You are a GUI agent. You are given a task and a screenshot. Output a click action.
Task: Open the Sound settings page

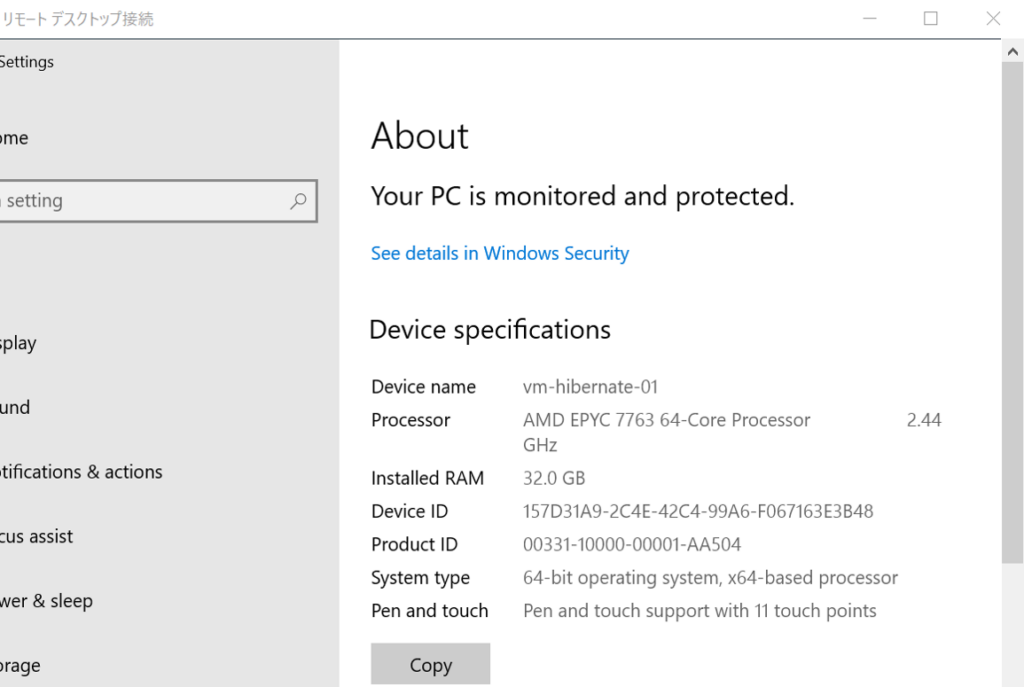pos(15,407)
